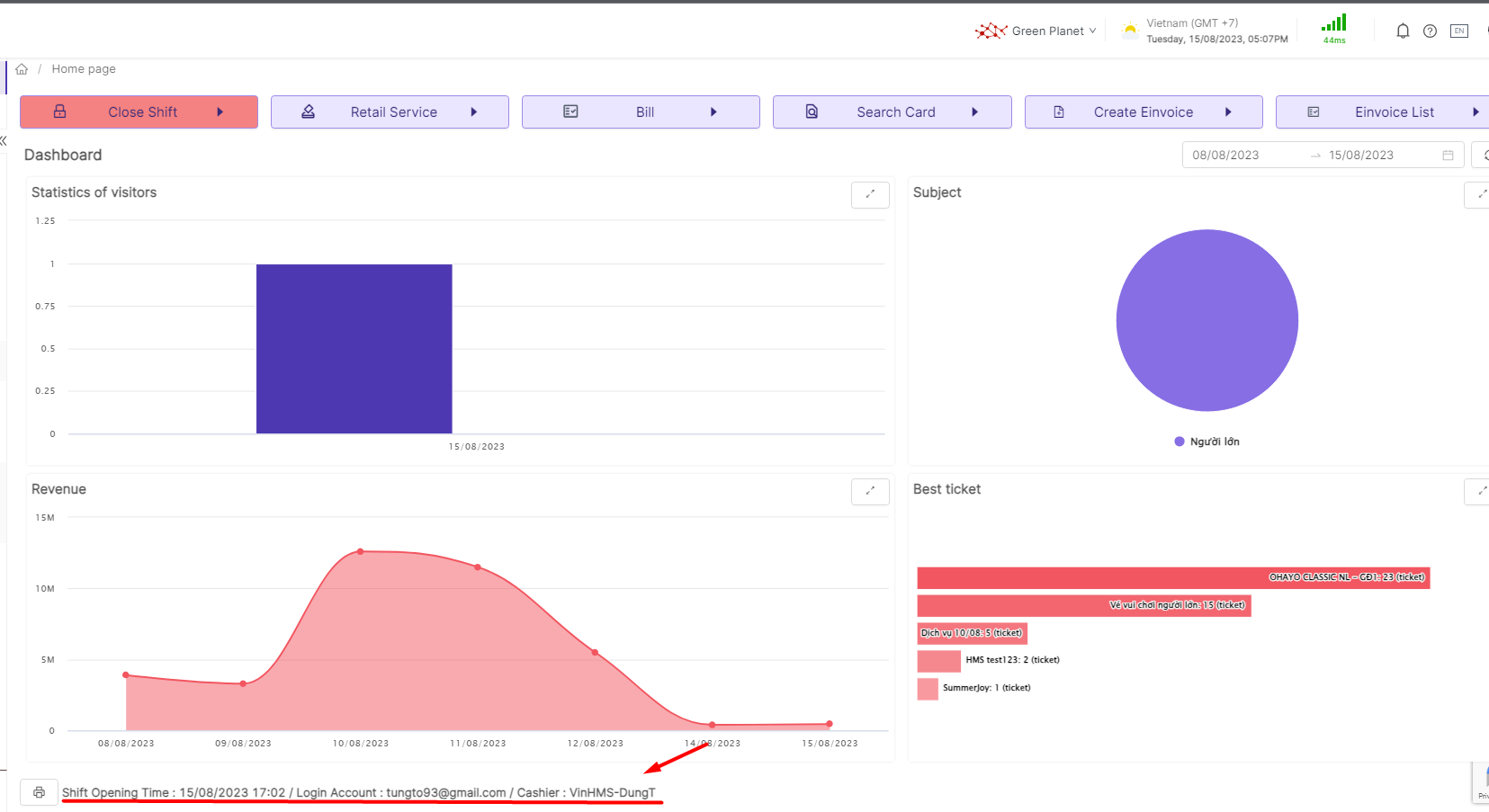Click the Close Shift button

[139, 112]
